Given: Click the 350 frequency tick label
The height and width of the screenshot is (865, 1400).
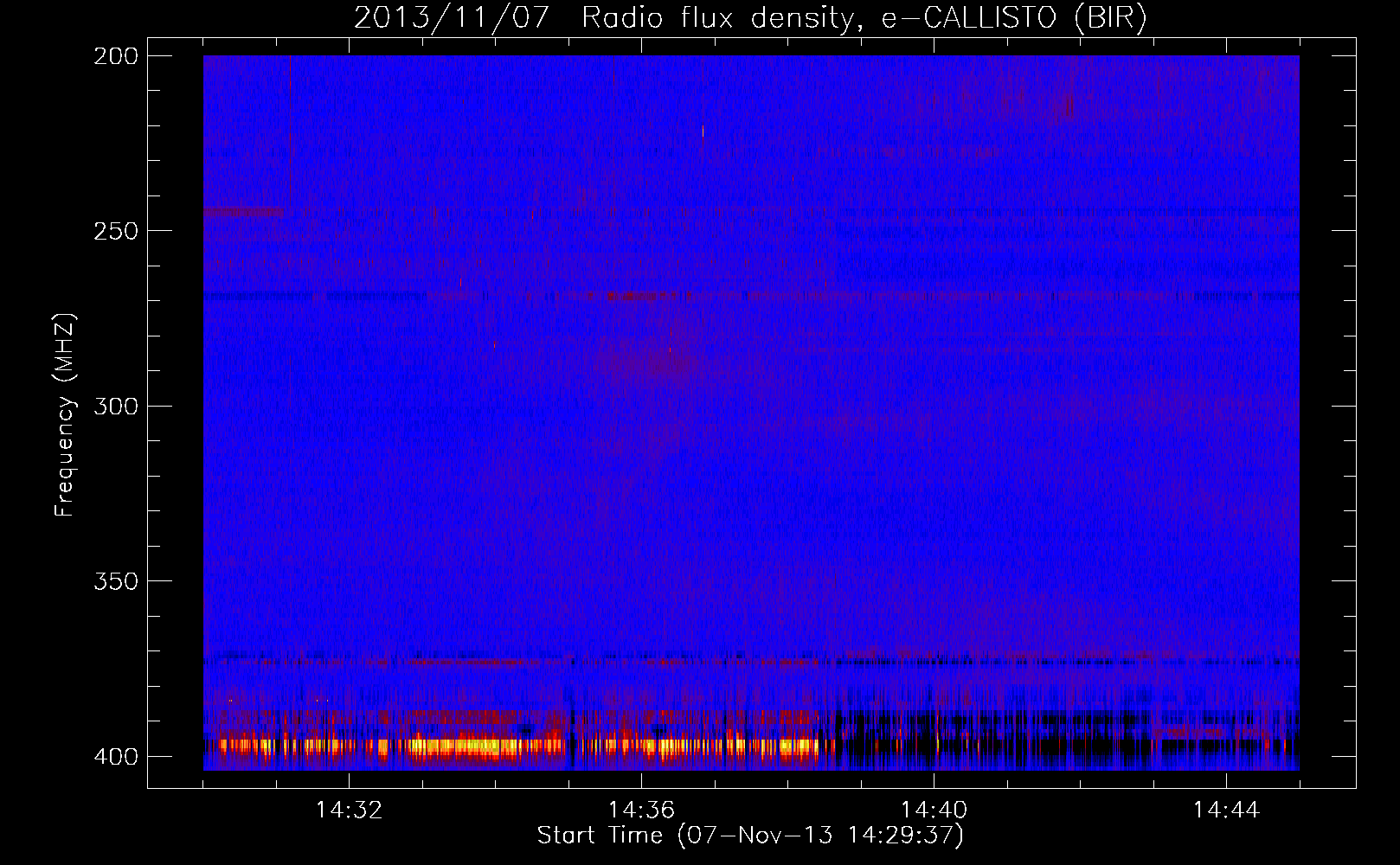Looking at the screenshot, I should [116, 581].
